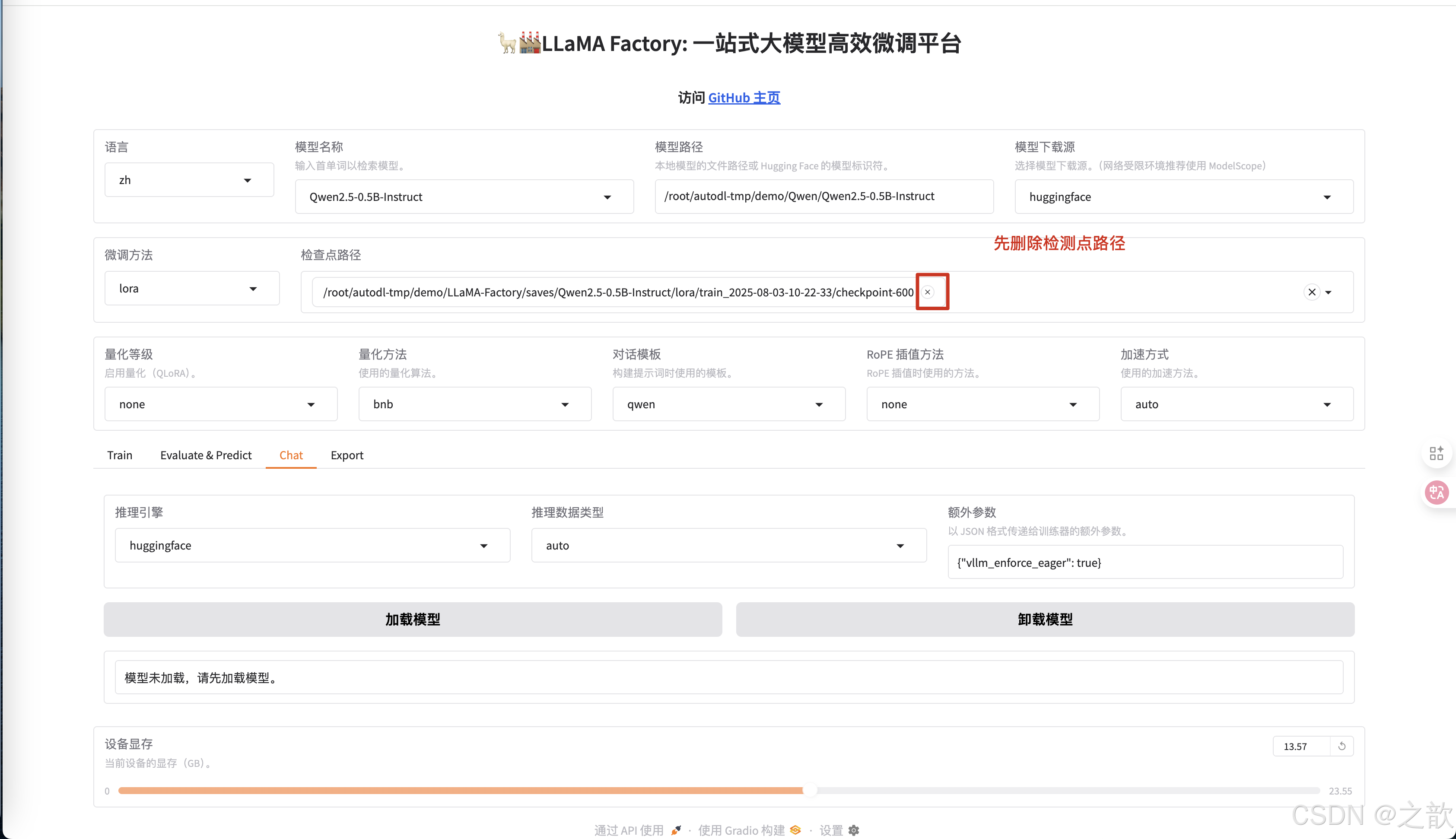Switch to the Train tab
This screenshot has width=1456, height=839.
tap(120, 455)
